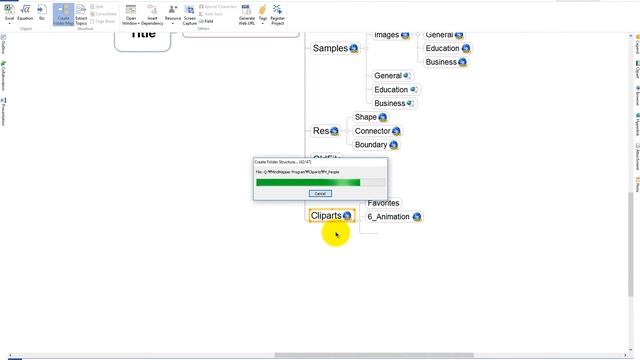This screenshot has width=640, height=360.
Task: Click the hyperlink icon on Res
Action: pyautogui.click(x=334, y=131)
